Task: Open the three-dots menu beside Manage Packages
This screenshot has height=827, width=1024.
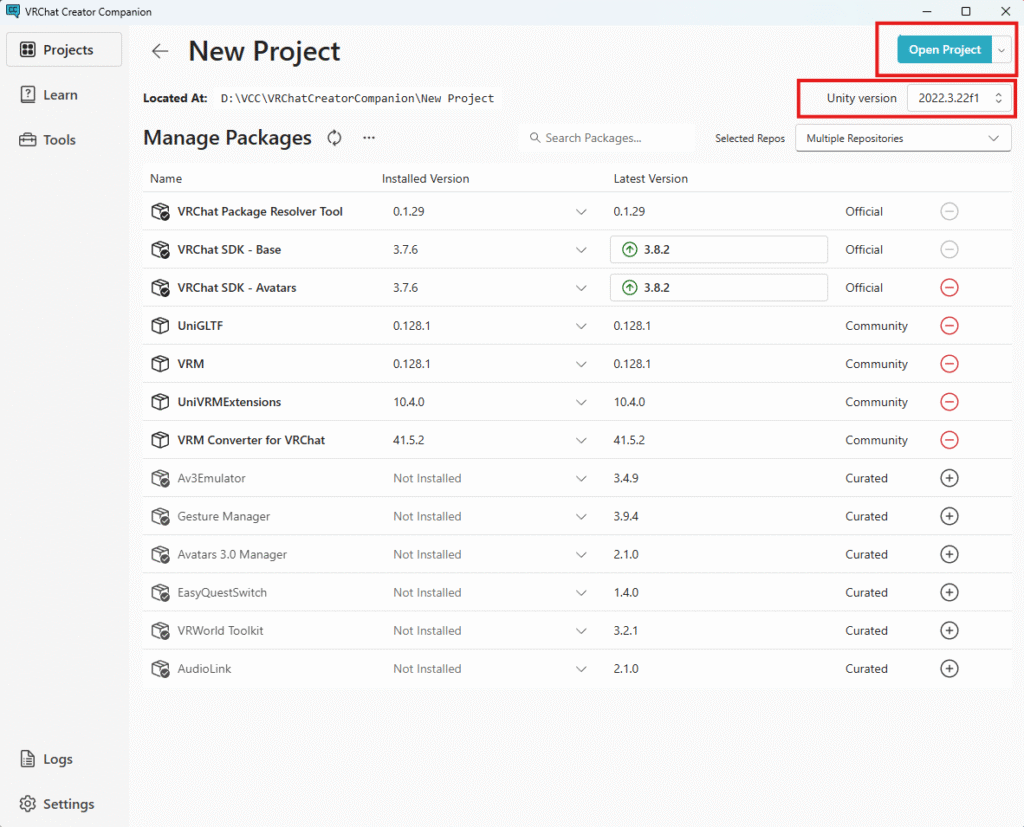Action: (x=369, y=138)
